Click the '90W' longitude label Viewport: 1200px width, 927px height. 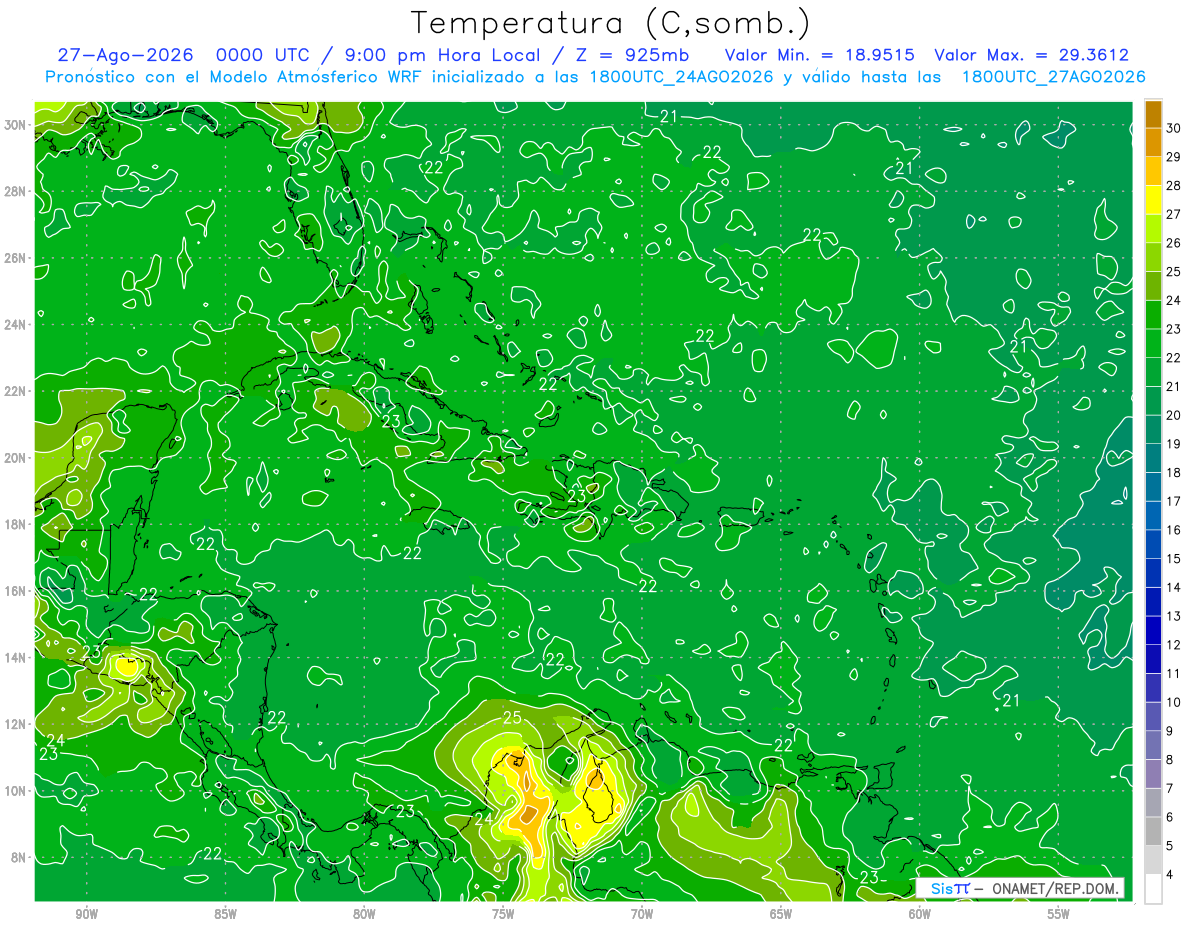click(x=87, y=914)
